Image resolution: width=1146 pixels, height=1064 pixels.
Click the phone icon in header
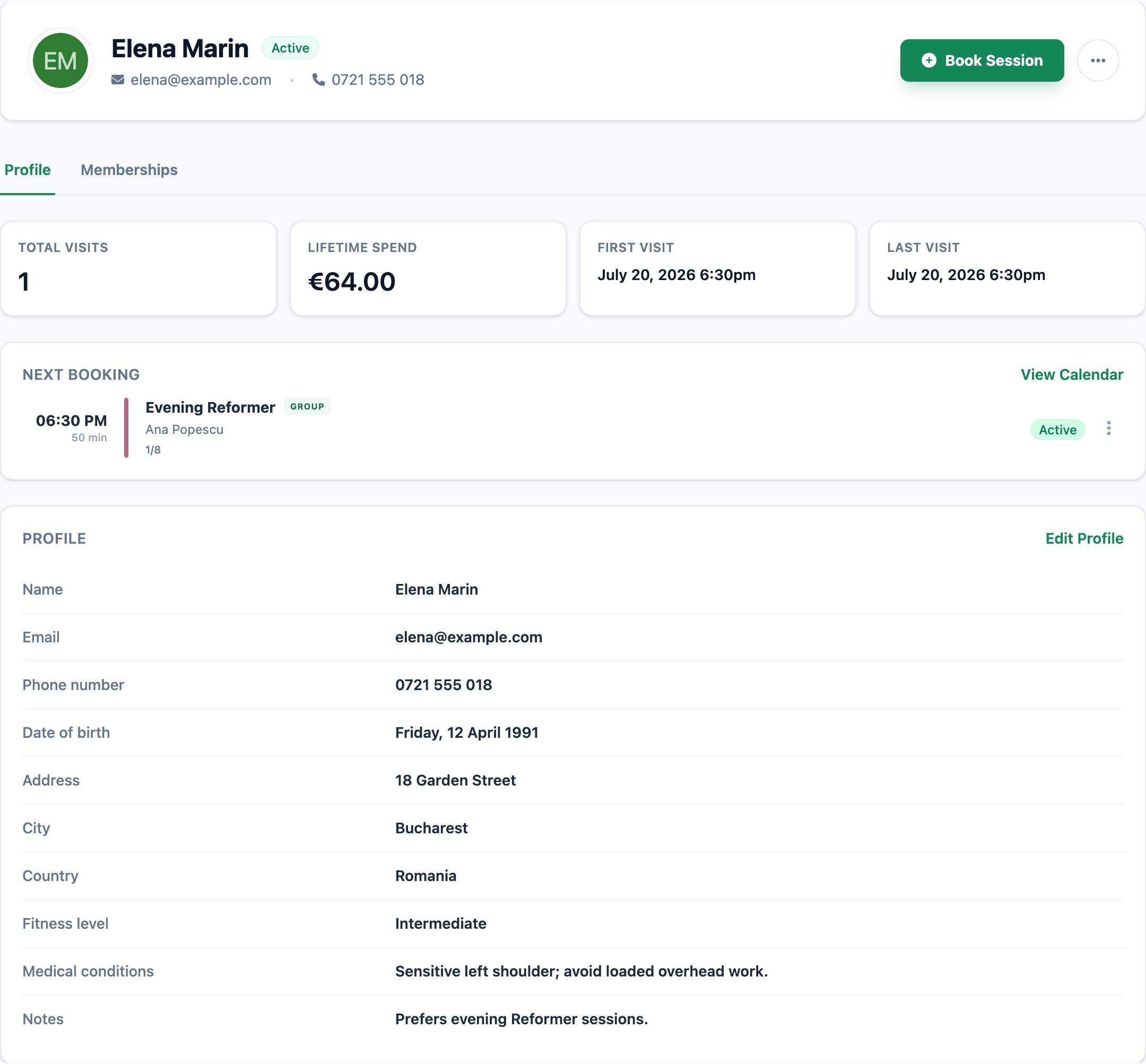click(x=318, y=80)
